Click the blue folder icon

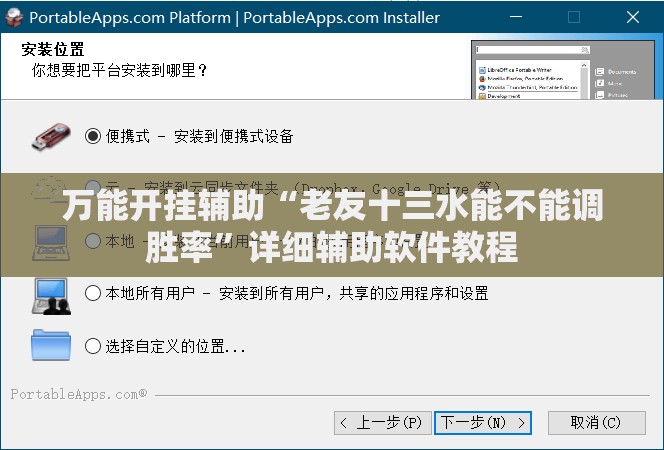coord(51,345)
